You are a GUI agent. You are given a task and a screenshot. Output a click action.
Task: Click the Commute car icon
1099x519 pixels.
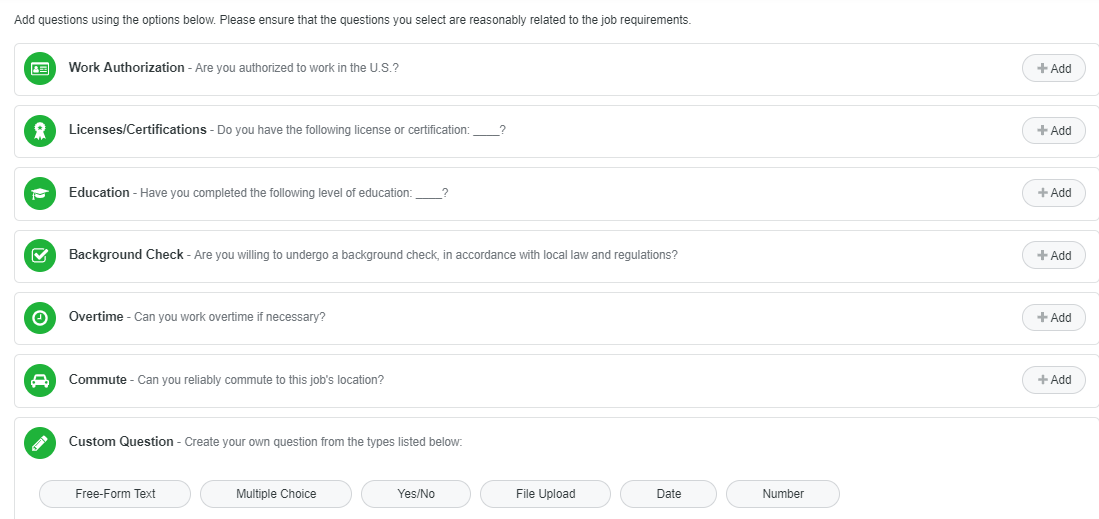click(x=40, y=380)
